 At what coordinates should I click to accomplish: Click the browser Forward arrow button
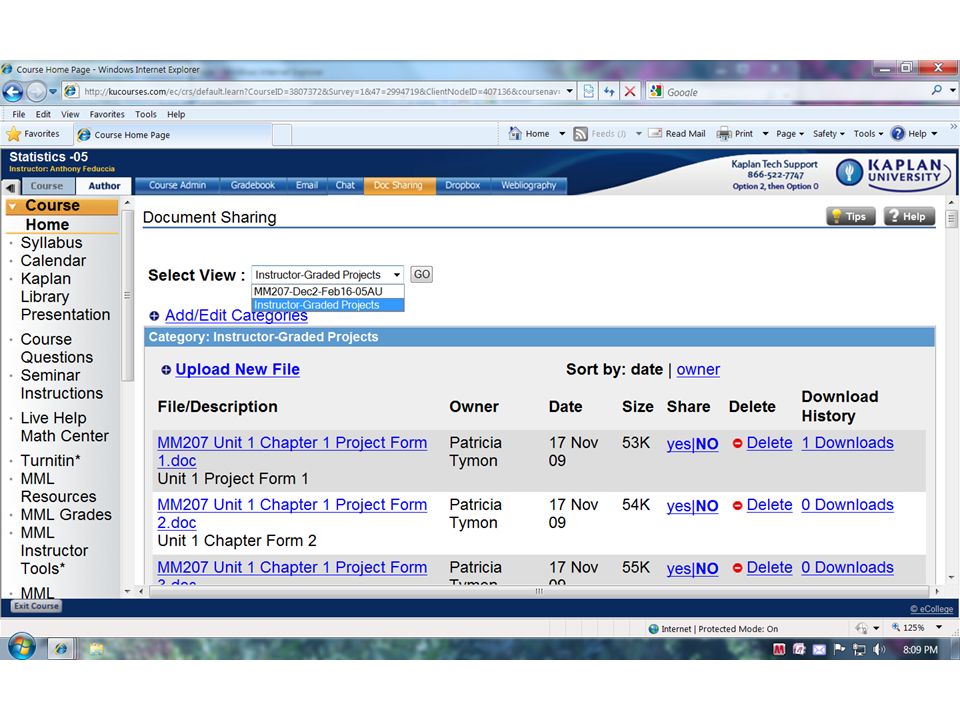pyautogui.click(x=36, y=92)
